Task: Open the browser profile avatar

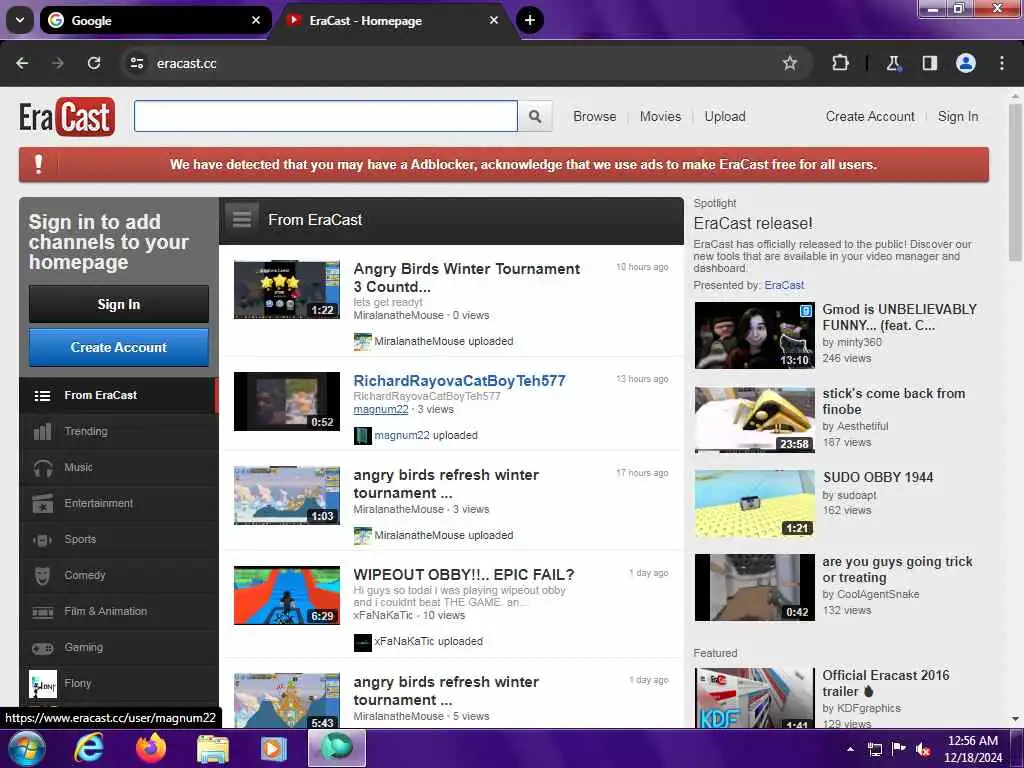Action: (965, 63)
